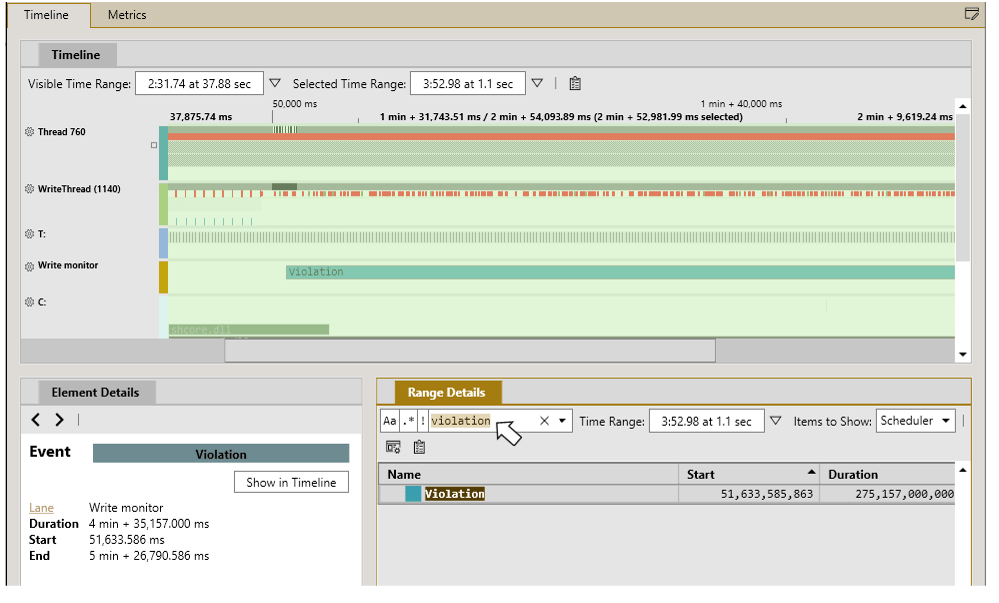Toggle regular expression .* filter option
This screenshot has height=603, width=999.
coord(409,421)
